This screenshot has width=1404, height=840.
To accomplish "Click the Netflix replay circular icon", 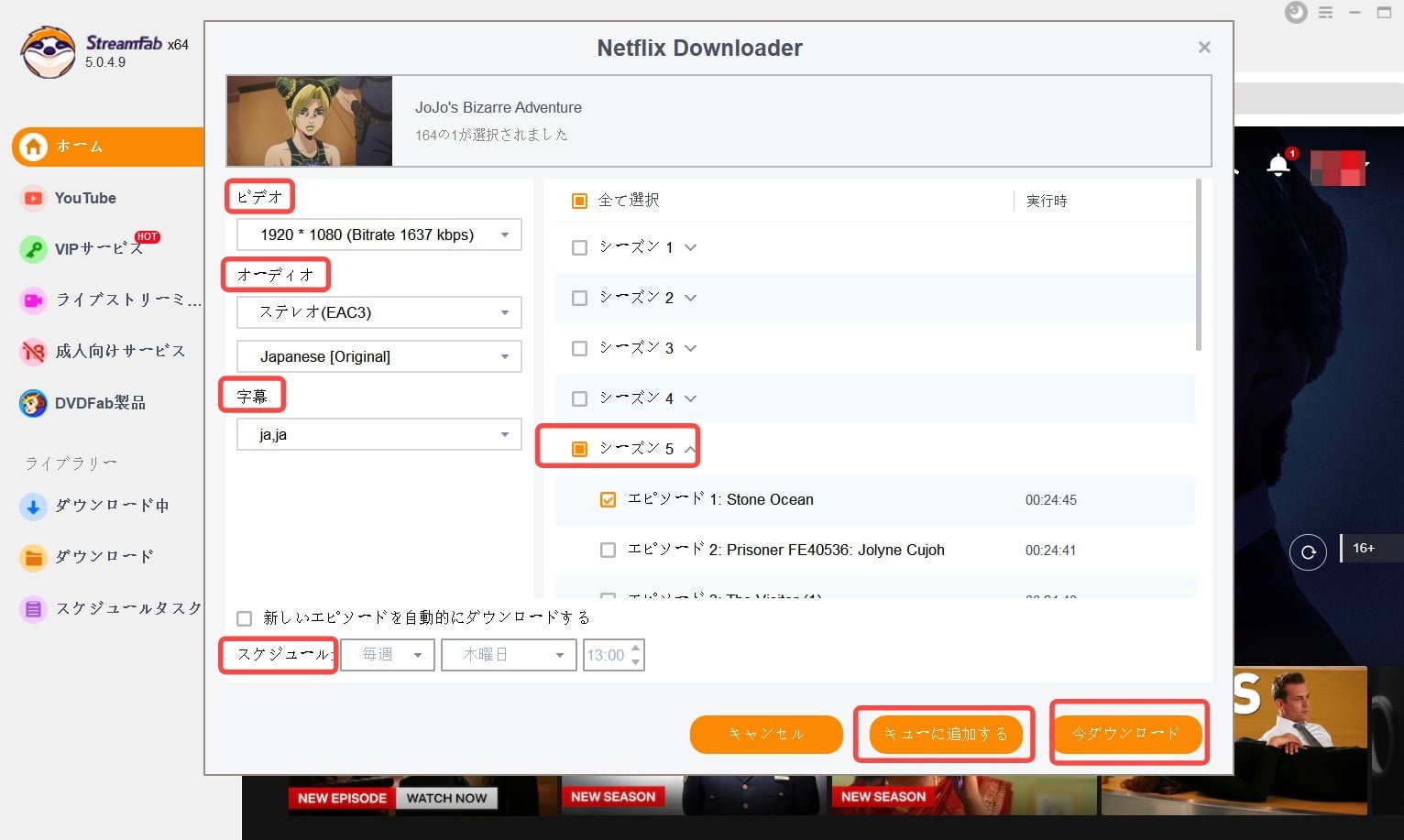I will (1308, 552).
